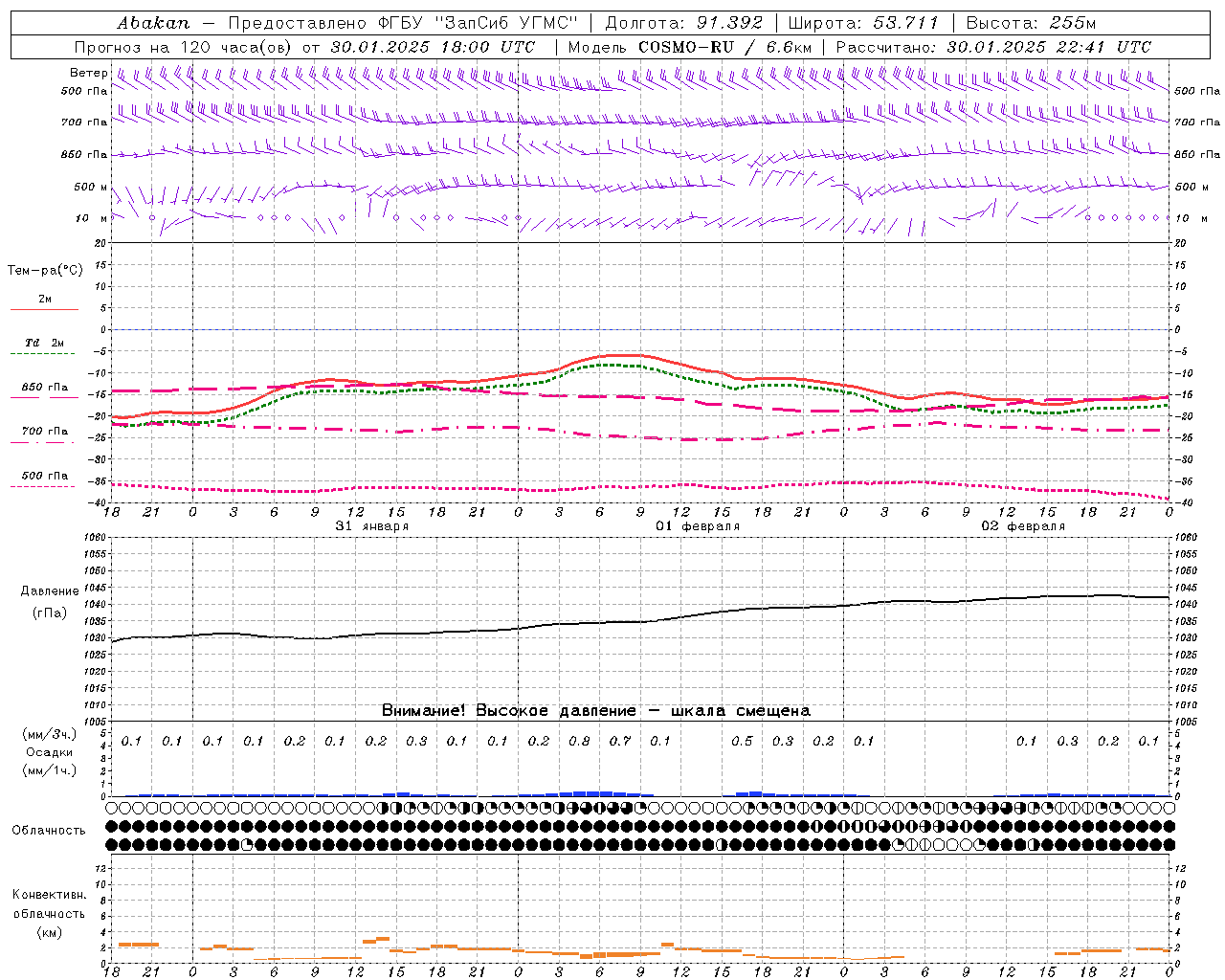The image size is (1225, 980).
Task: Click the "Тем-ра(°C)" temperature panel label
Action: 45,271
